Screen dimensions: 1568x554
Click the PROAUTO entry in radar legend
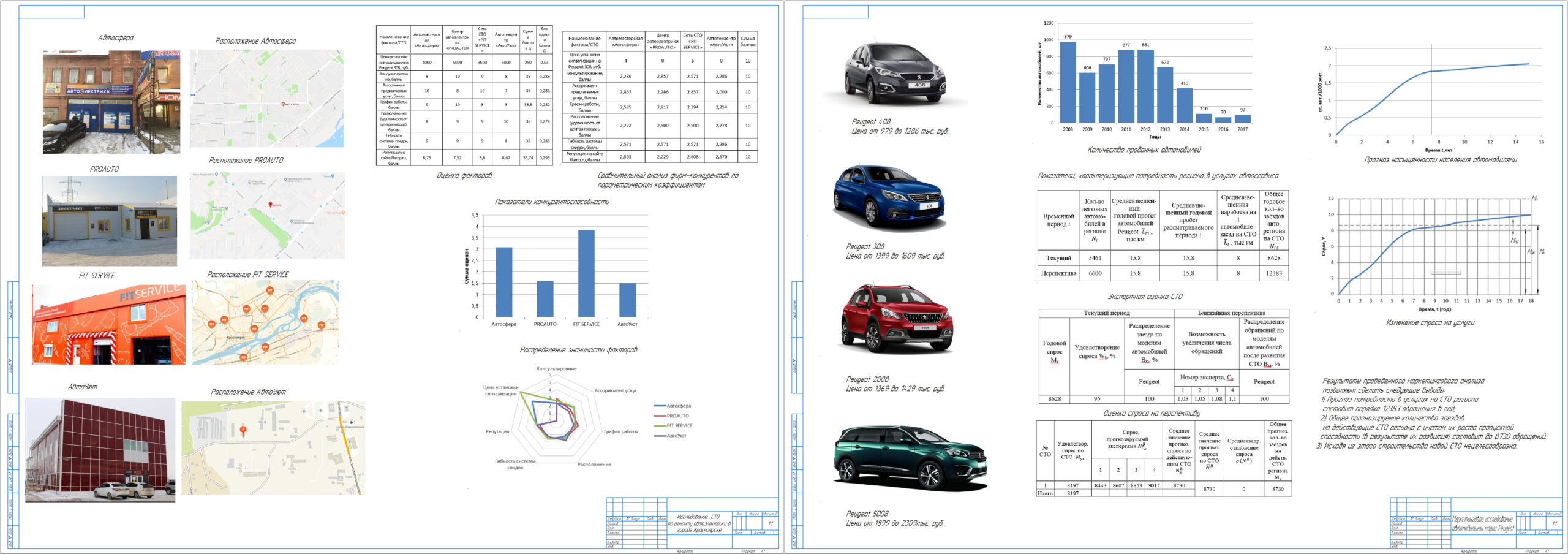[671, 416]
